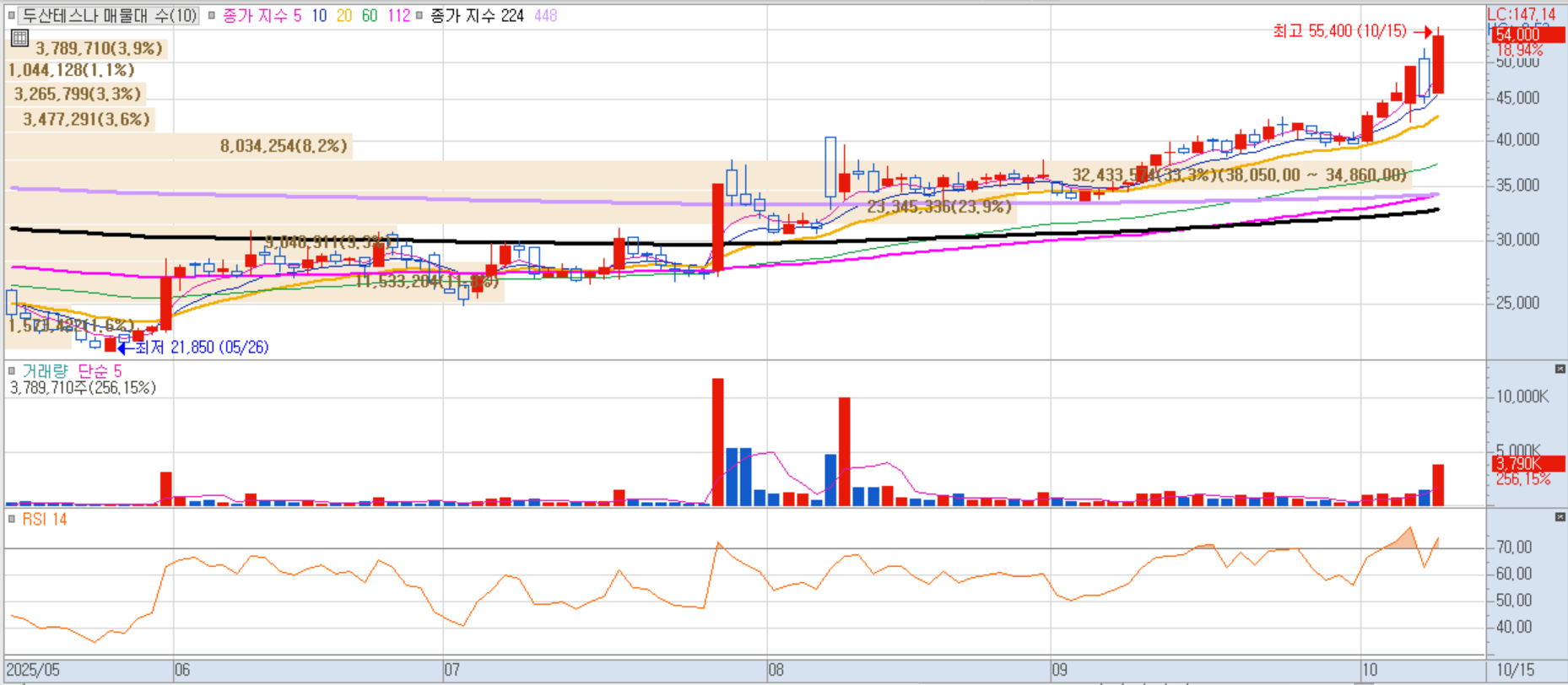Click the 1,044,128(1.1%) volume profile value
Image resolution: width=1568 pixels, height=685 pixels.
coord(71,70)
